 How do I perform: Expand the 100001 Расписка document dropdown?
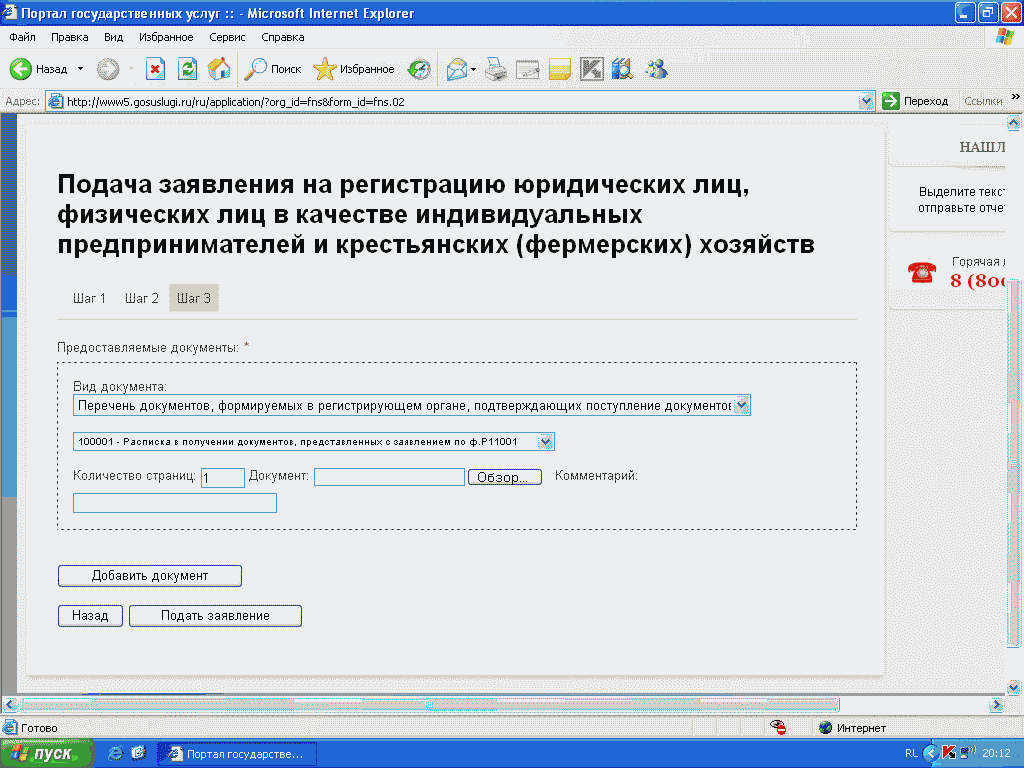pos(545,441)
